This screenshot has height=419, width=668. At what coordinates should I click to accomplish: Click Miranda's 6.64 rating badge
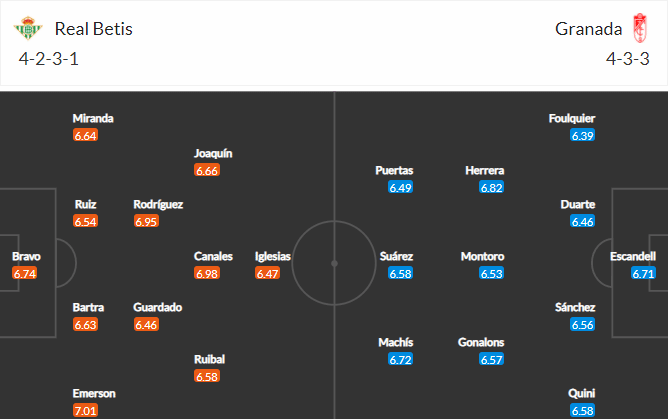pos(86,135)
